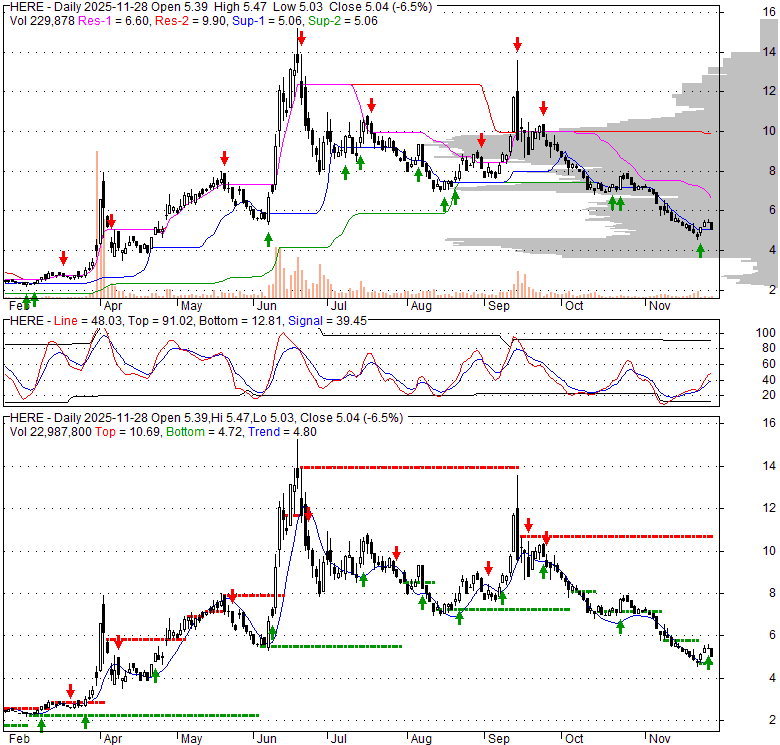The width and height of the screenshot is (780, 745).
Task: Click the green buy arrow at the November low in the top chart
Action: (x=700, y=250)
